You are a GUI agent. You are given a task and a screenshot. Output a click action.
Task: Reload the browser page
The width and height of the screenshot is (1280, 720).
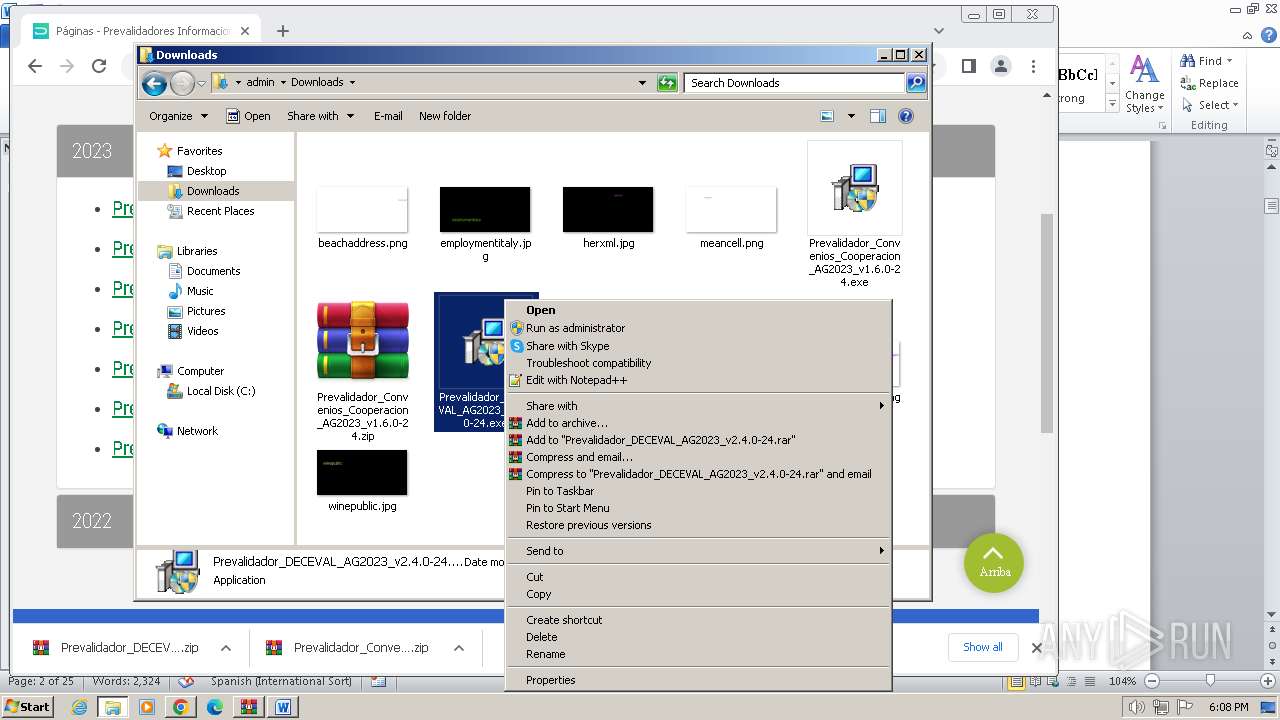99,66
